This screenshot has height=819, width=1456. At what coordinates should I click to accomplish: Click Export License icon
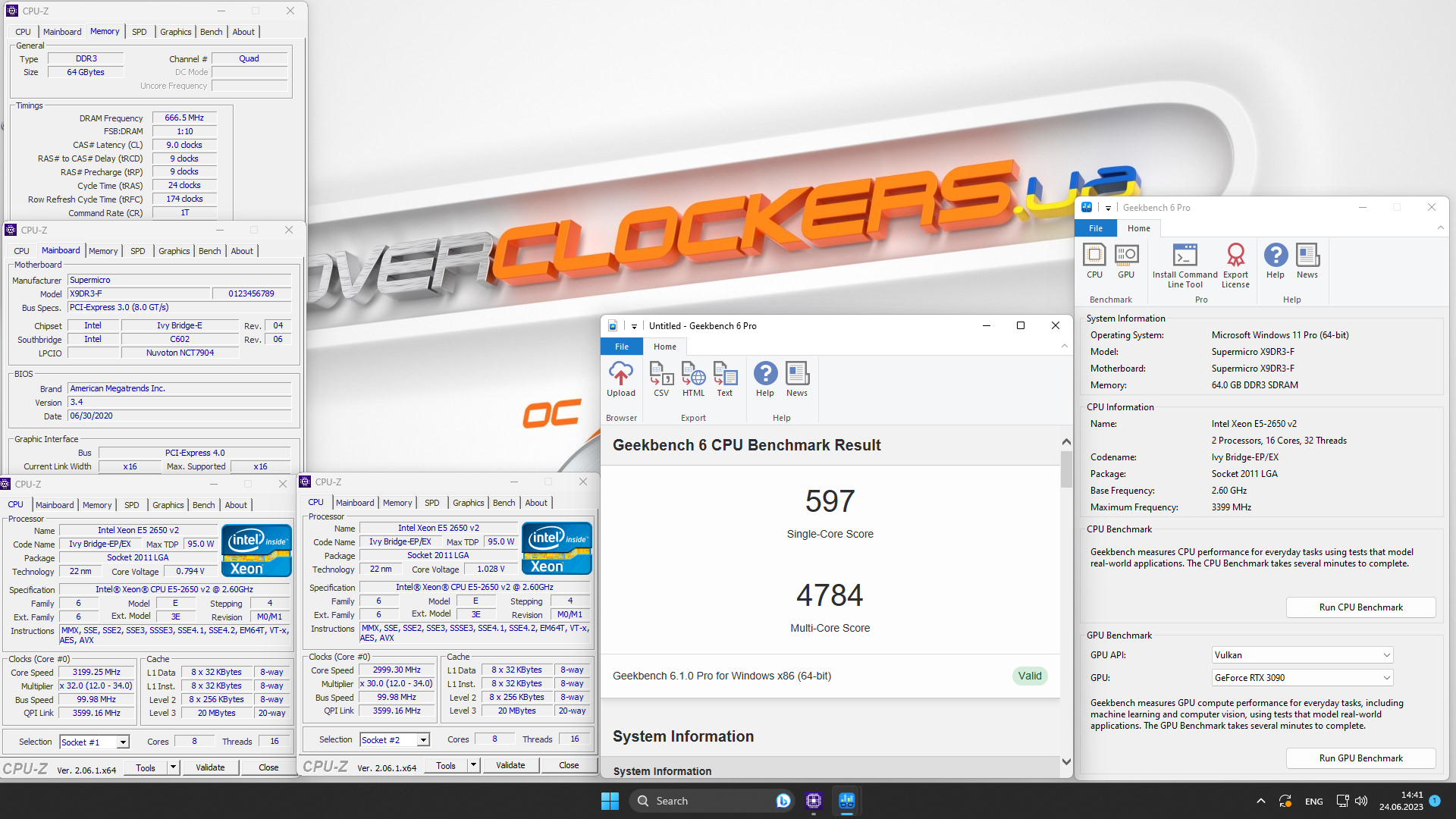(1235, 265)
